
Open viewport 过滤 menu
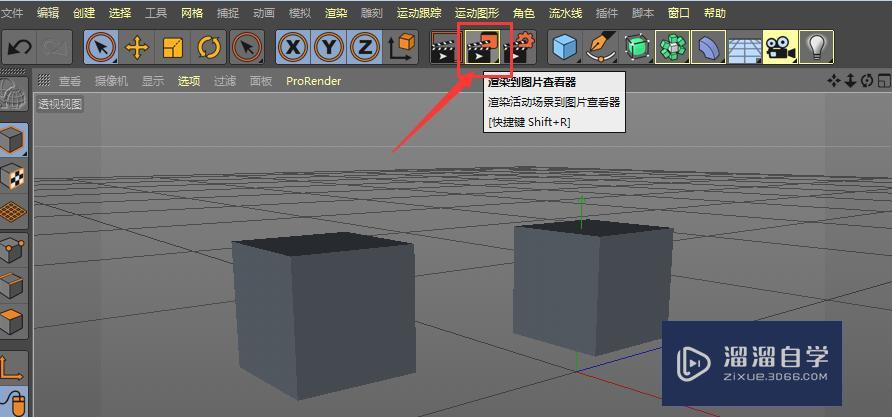point(225,81)
